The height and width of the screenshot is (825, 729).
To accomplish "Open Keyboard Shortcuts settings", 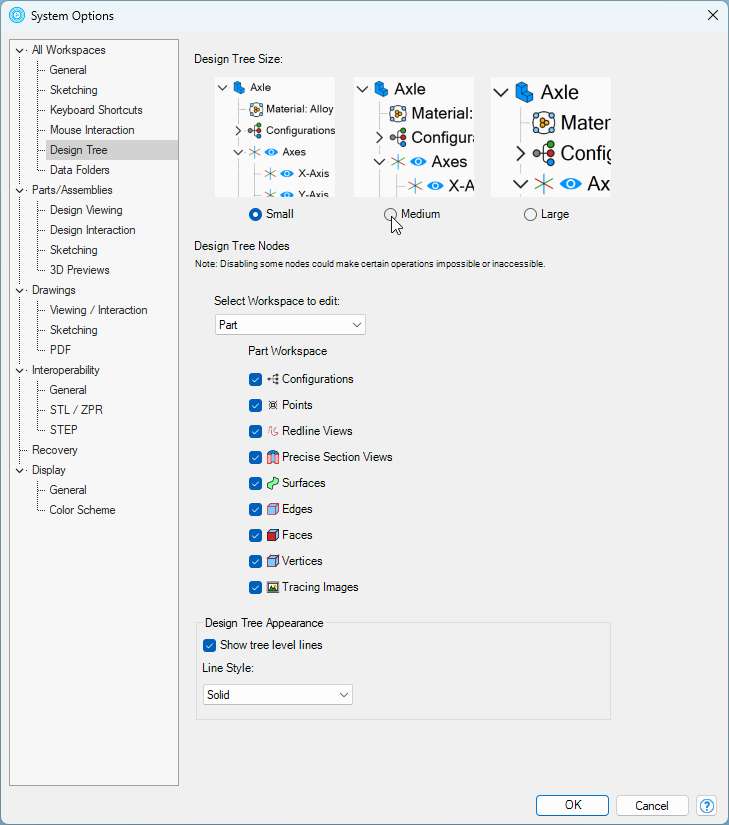I will coord(96,110).
